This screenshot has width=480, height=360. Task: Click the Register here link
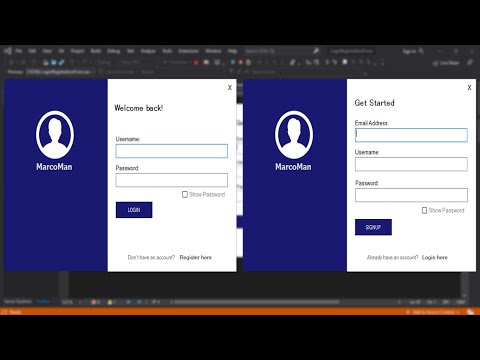click(196, 257)
